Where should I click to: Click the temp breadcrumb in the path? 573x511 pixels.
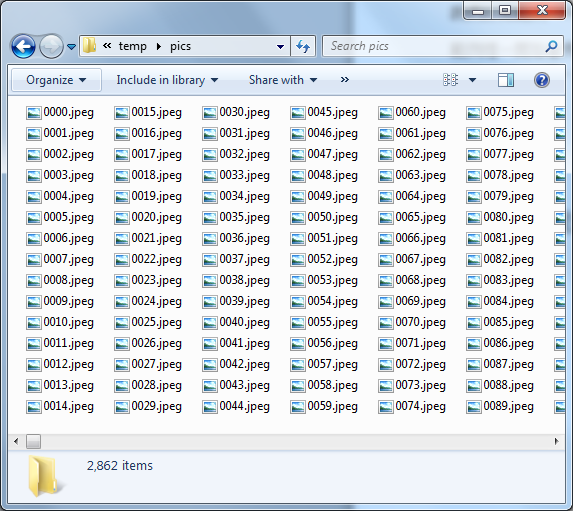[133, 46]
